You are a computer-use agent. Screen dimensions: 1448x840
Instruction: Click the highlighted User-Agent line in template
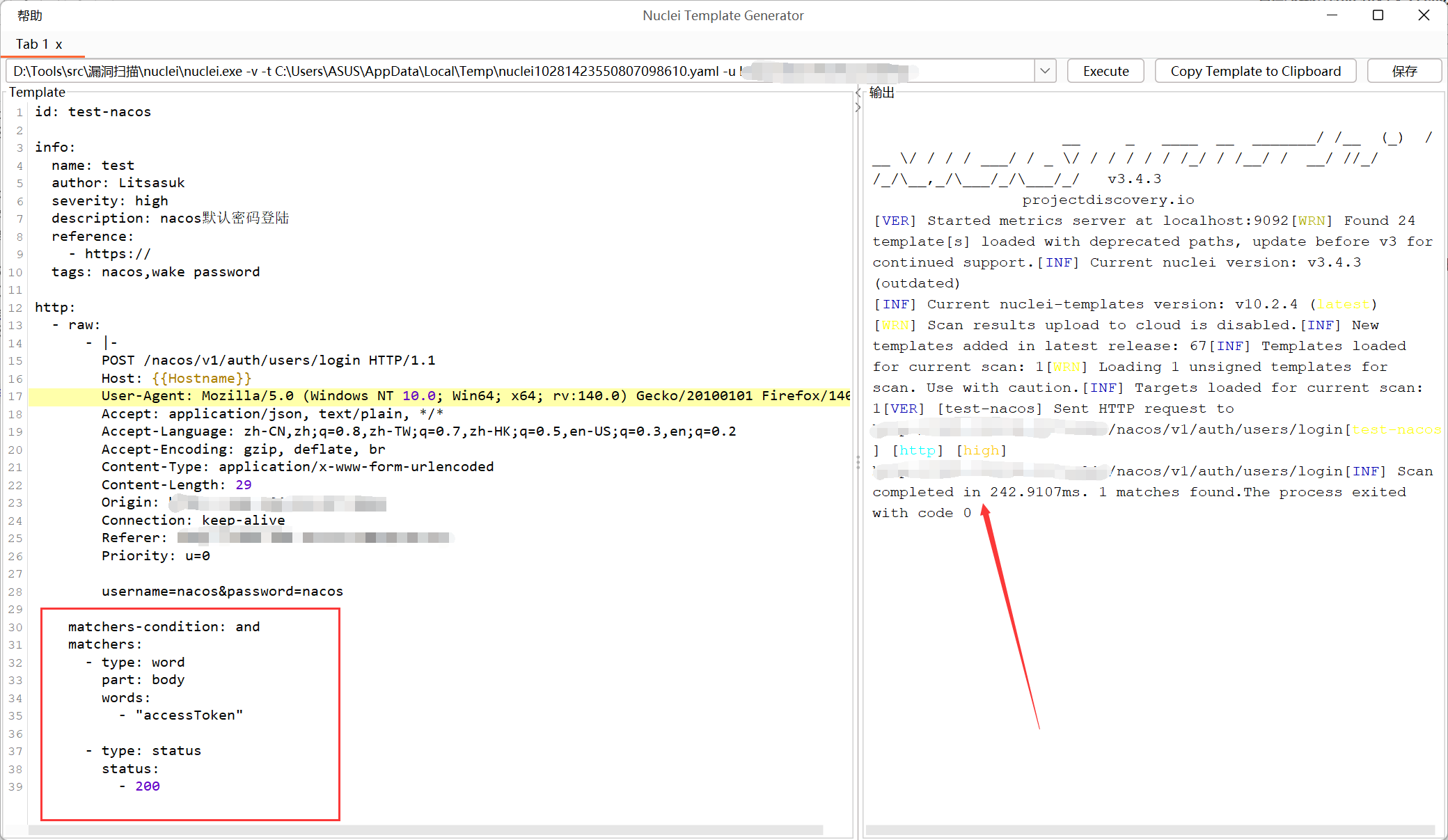click(439, 396)
